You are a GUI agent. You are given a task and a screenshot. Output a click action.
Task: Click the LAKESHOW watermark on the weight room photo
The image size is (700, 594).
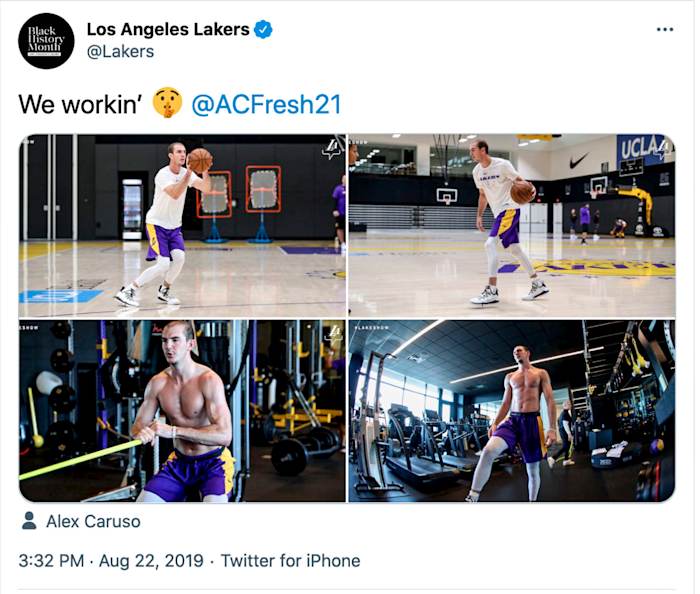click(373, 327)
